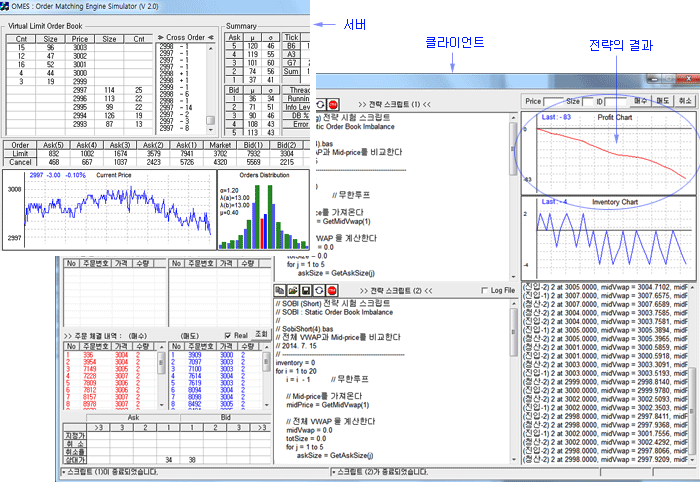Click the OMES app icon in title bar

(4, 6)
